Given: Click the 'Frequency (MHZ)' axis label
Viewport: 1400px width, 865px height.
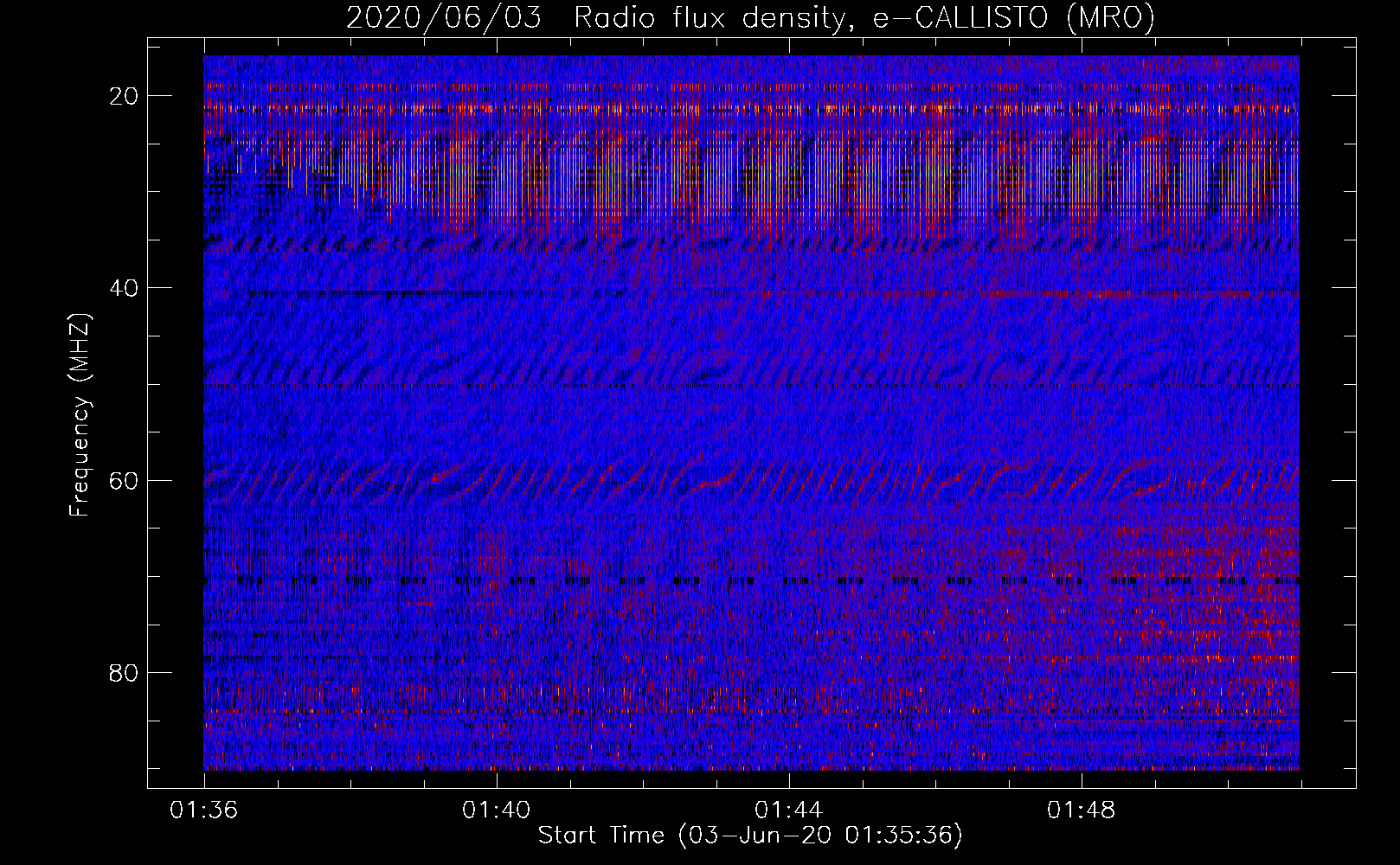Looking at the screenshot, I should click(x=80, y=415).
